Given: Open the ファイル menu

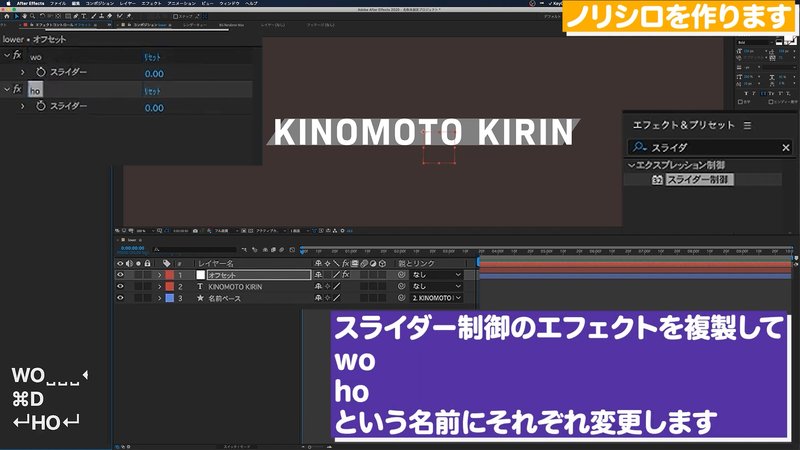Looking at the screenshot, I should tap(57, 3).
